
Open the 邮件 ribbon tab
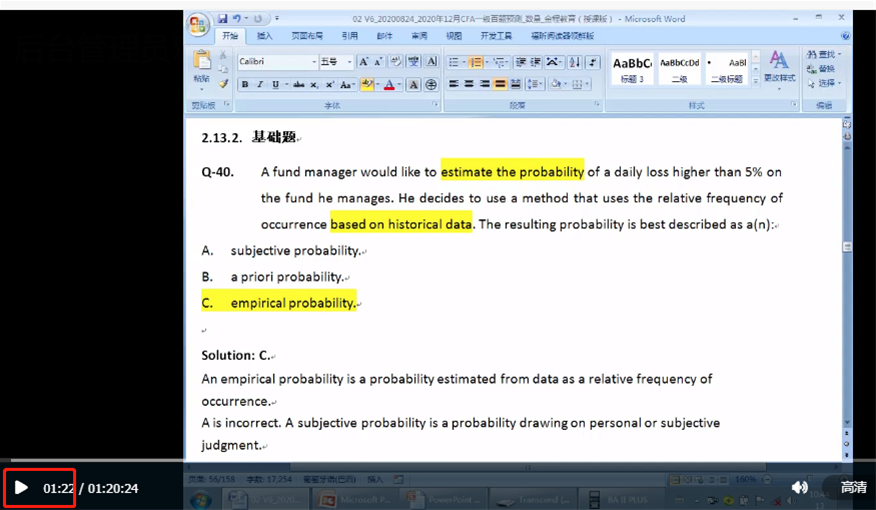point(384,36)
